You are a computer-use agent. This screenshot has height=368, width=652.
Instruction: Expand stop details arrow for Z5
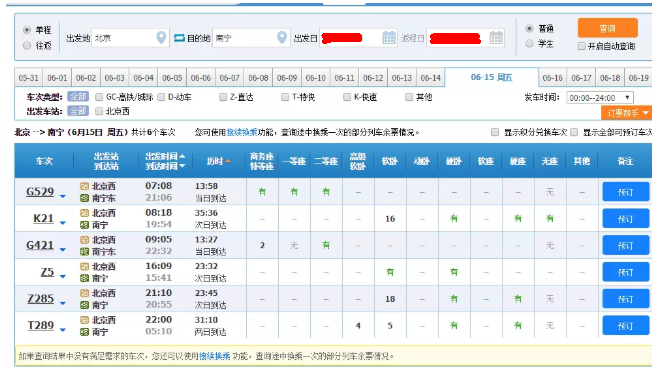pyautogui.click(x=63, y=276)
